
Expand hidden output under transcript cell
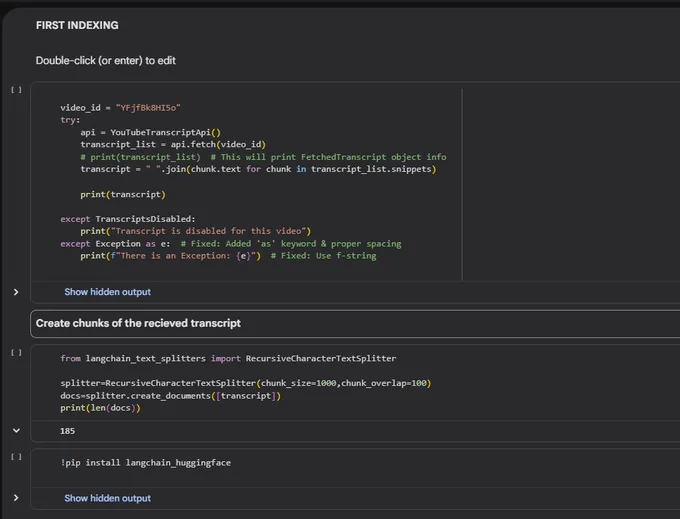click(16, 292)
